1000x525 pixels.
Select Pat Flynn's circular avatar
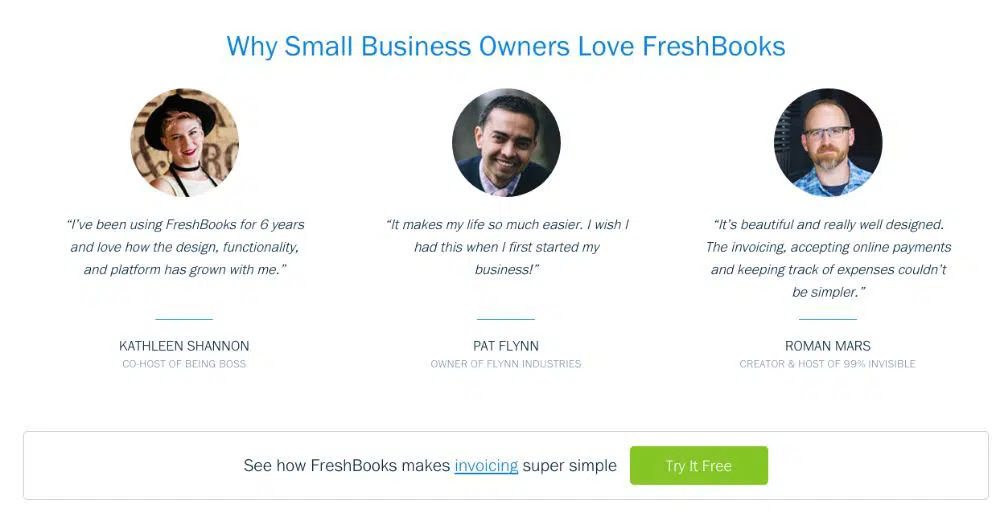point(506,142)
